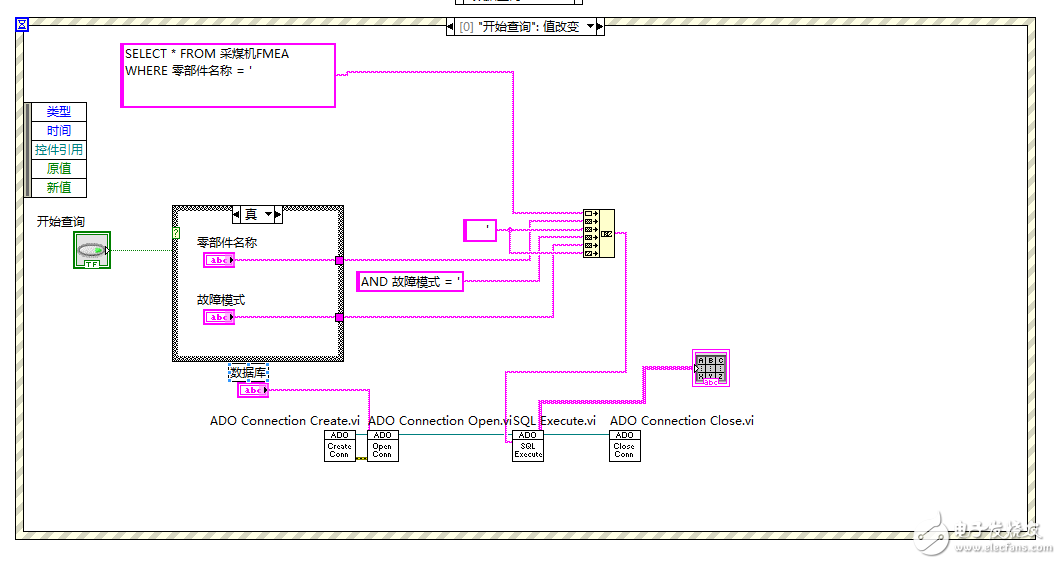Switch to previous case in 真 structure
The height and width of the screenshot is (564, 1061).
(236, 214)
